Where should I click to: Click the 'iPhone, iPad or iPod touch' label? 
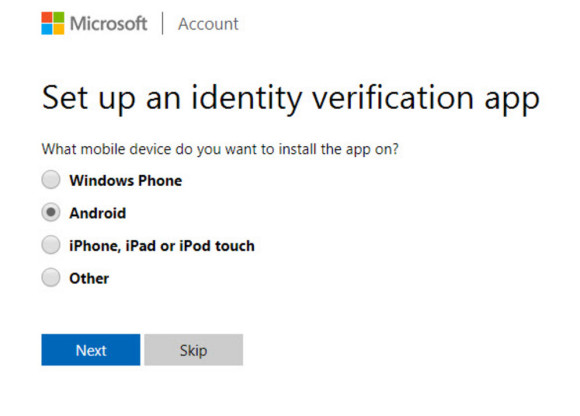[x=162, y=246]
